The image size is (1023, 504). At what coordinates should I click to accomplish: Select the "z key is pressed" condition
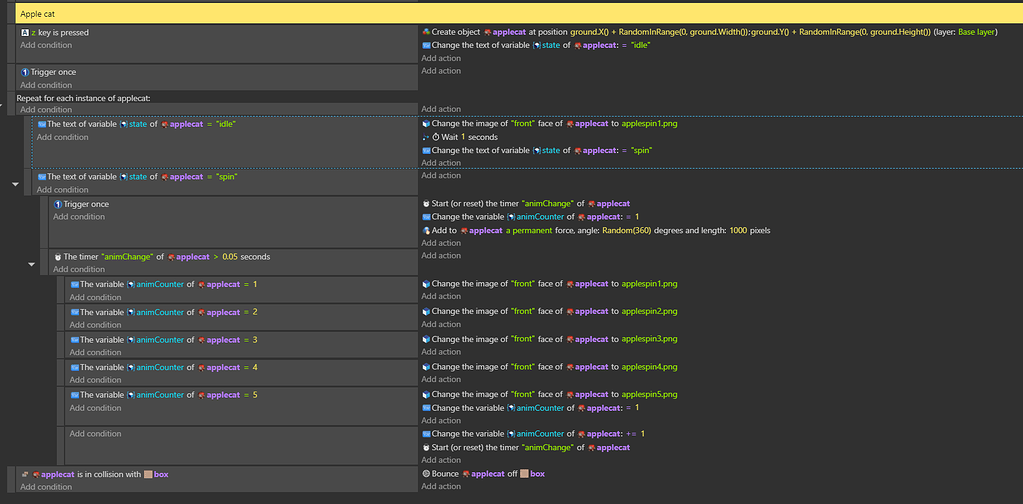55,32
